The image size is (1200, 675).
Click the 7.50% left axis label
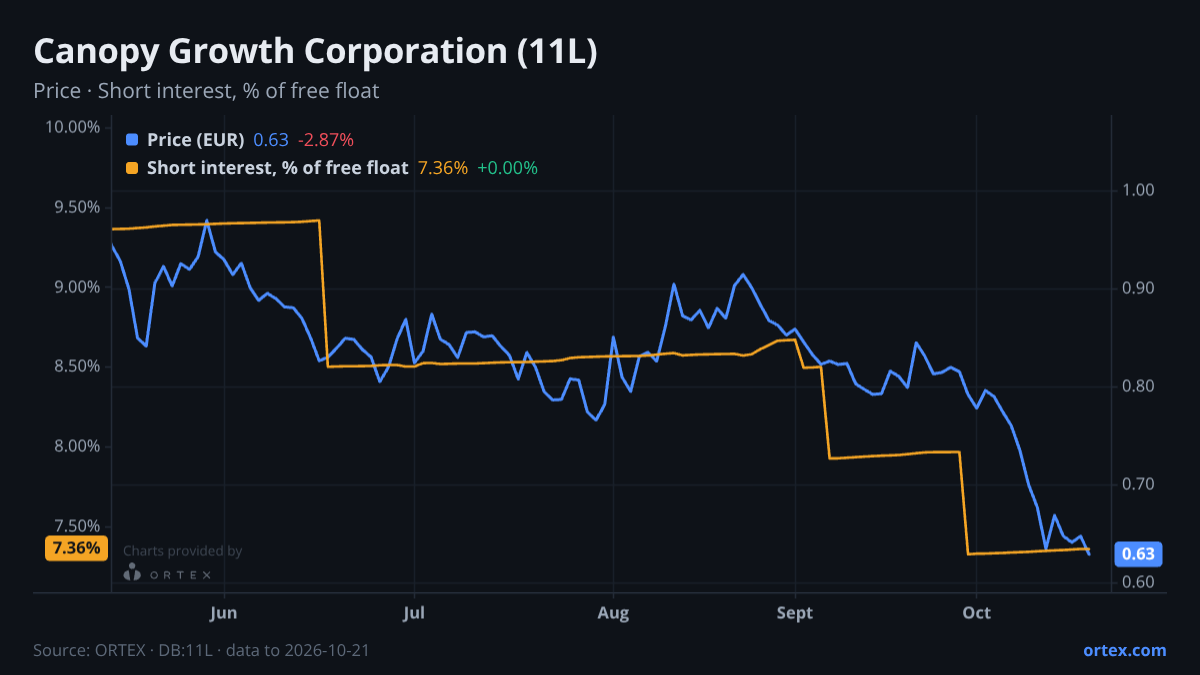tap(76, 526)
